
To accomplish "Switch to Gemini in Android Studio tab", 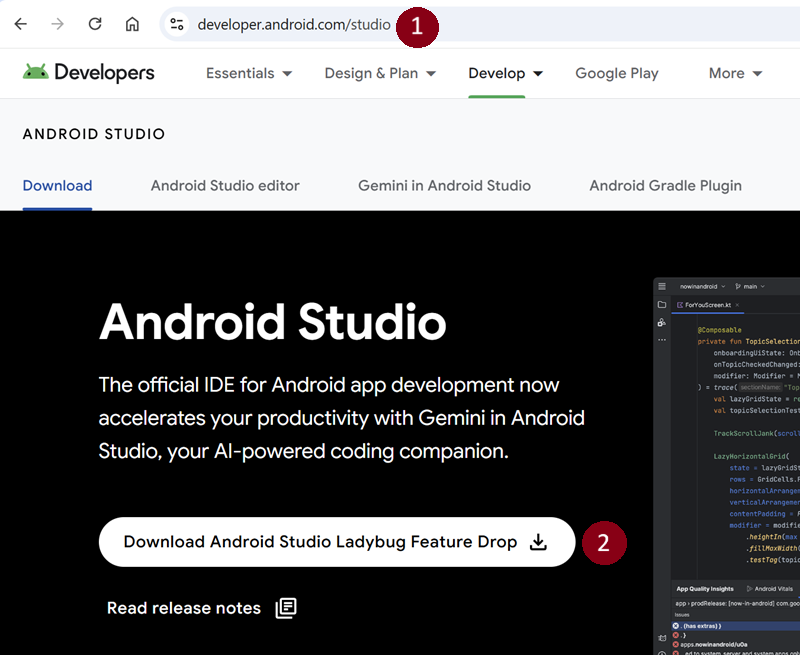I will coord(444,186).
